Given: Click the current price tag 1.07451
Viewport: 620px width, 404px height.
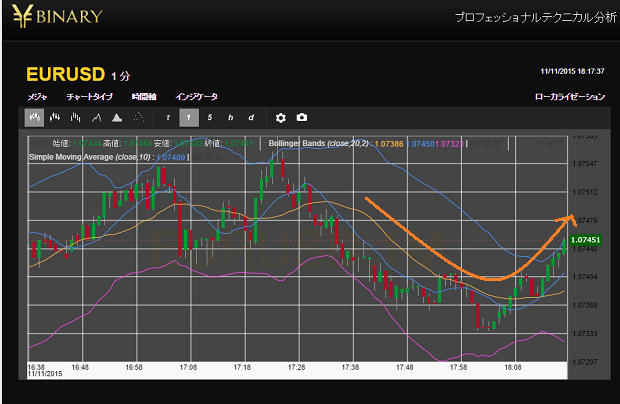Looking at the screenshot, I should [x=586, y=240].
